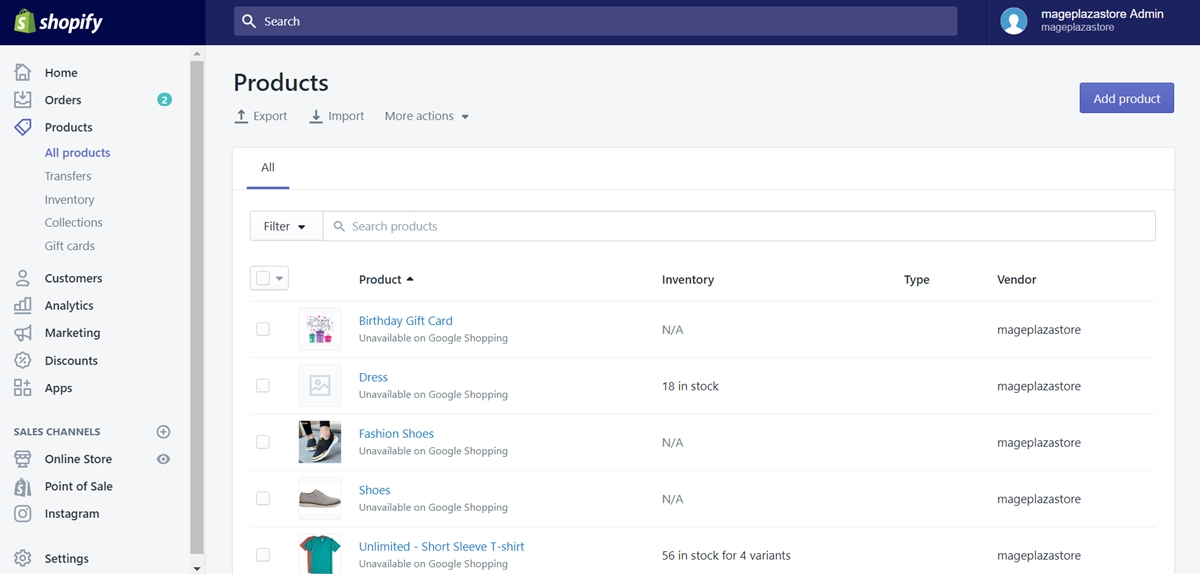
Task: Open the Orders section icon
Action: (23, 100)
